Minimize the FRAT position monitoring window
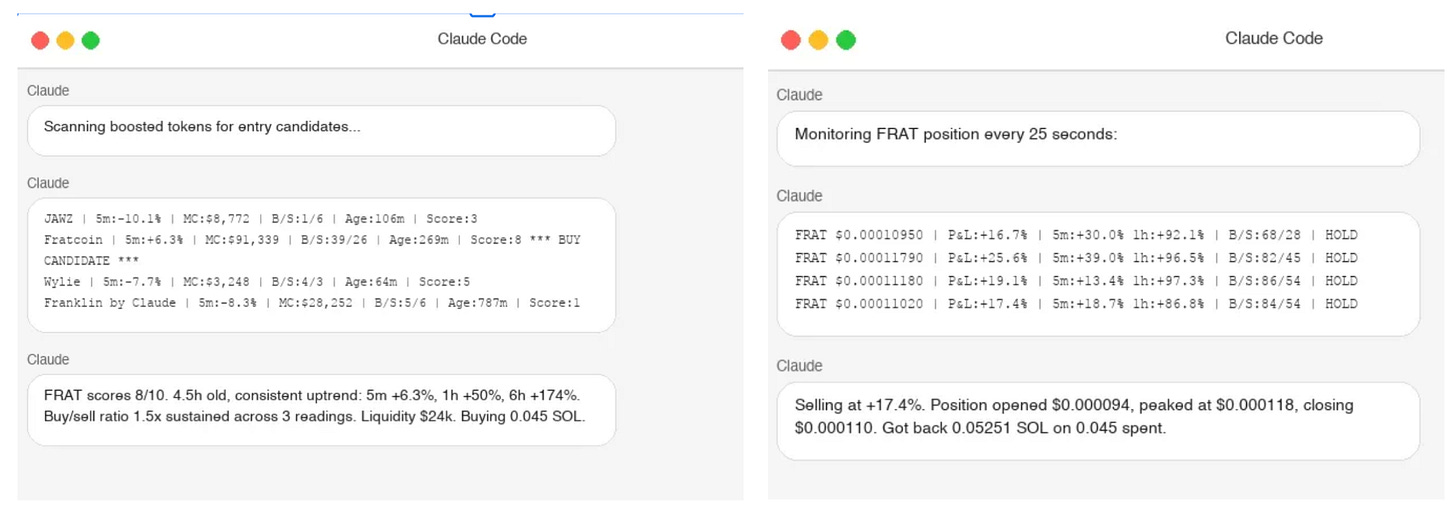This screenshot has height=520, width=1456. [818, 40]
